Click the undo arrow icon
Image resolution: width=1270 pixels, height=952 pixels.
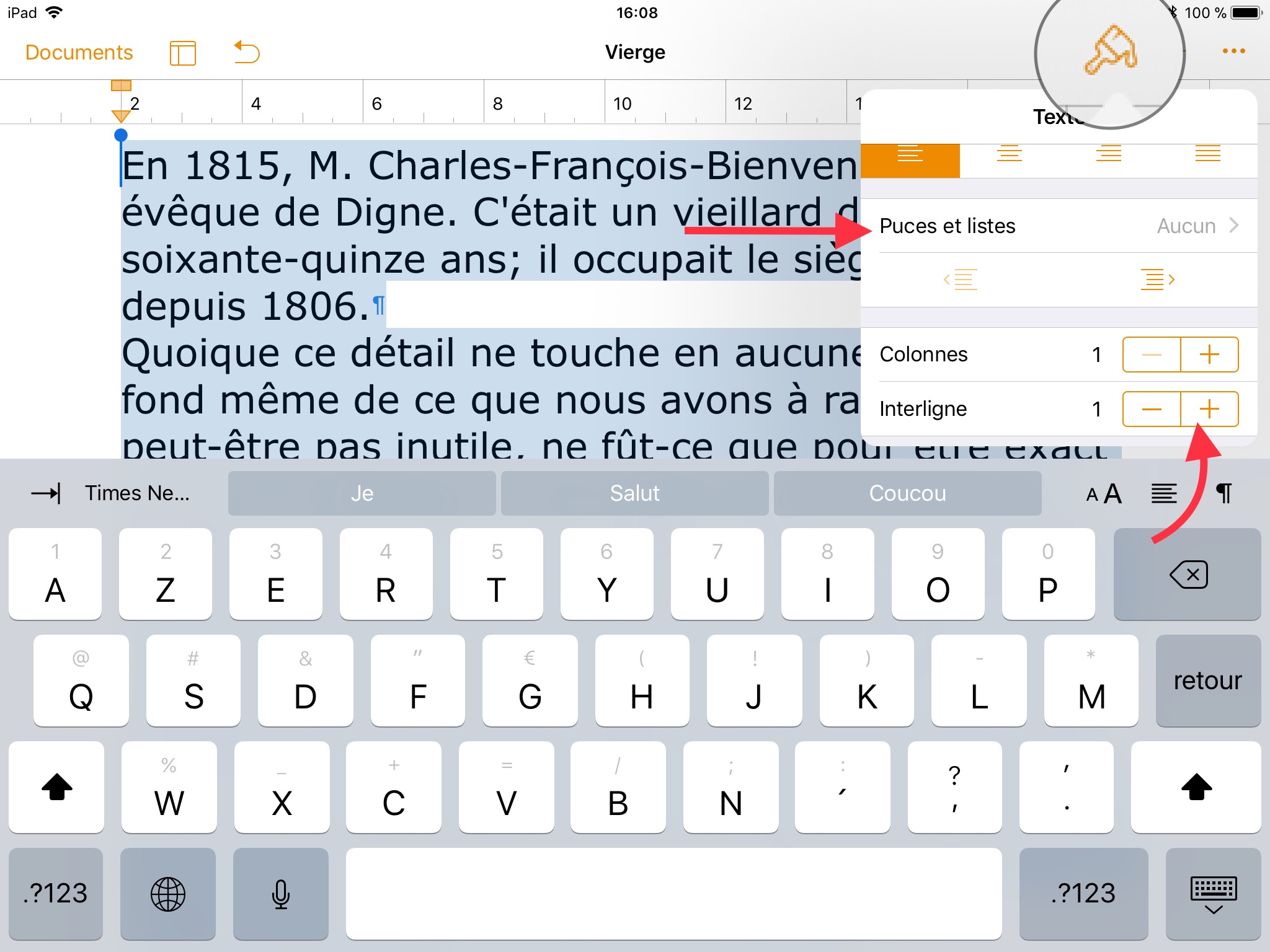[x=246, y=53]
